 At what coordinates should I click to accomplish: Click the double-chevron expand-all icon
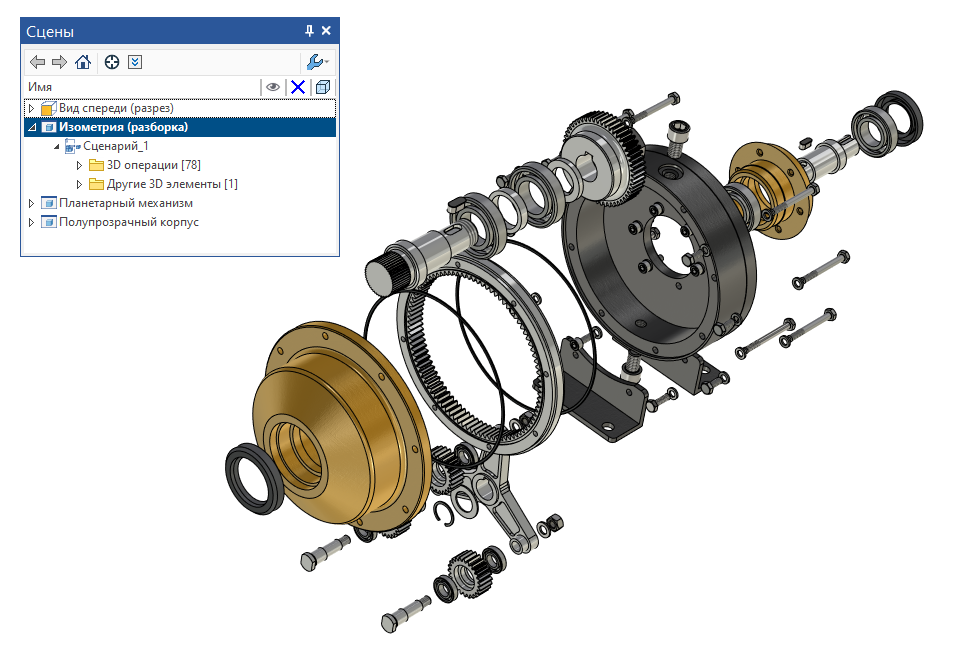(x=135, y=62)
